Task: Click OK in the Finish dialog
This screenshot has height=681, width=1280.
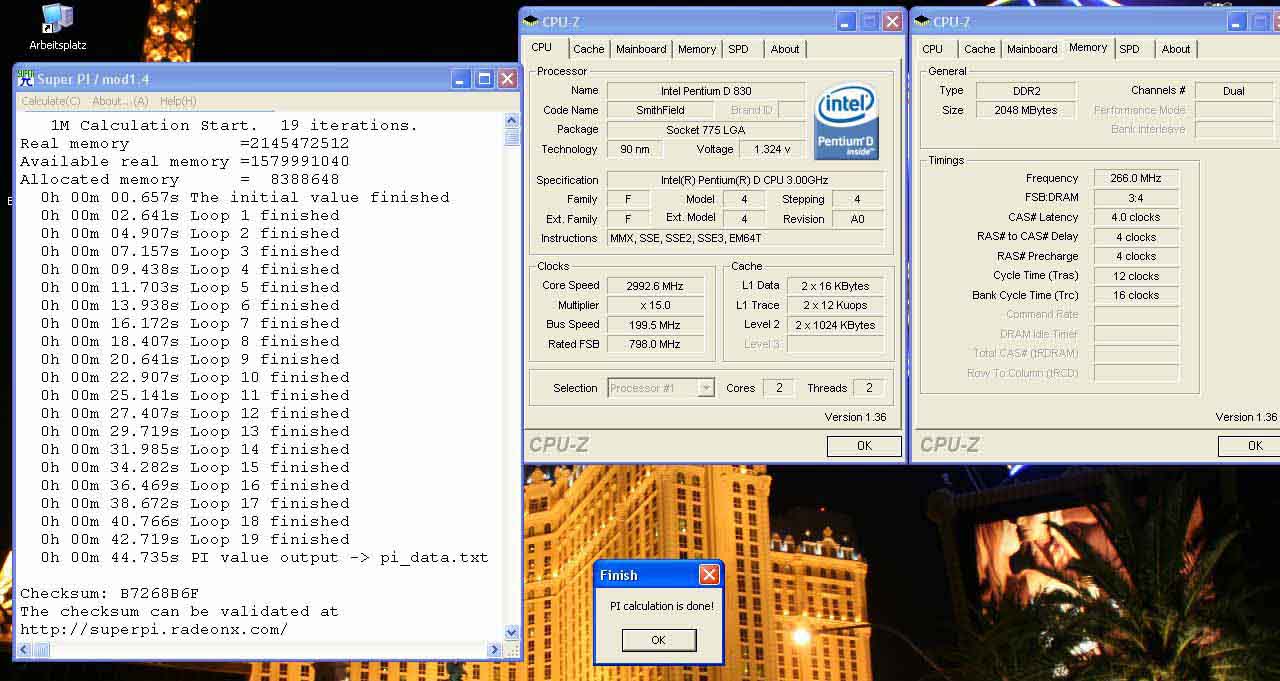Action: point(658,640)
